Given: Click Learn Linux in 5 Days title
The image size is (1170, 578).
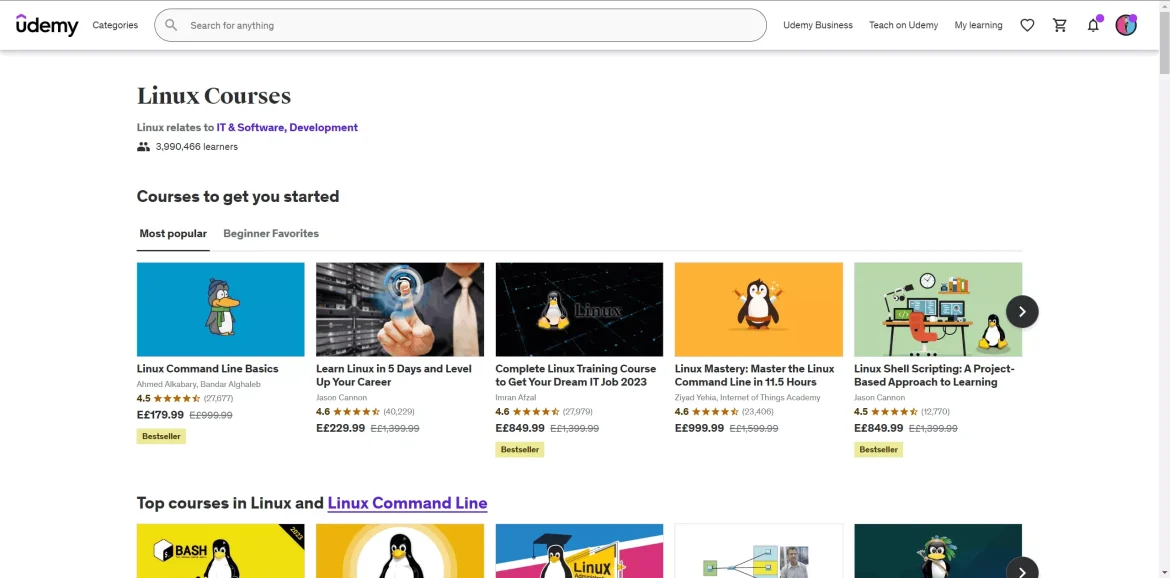Looking at the screenshot, I should click(x=394, y=375).
